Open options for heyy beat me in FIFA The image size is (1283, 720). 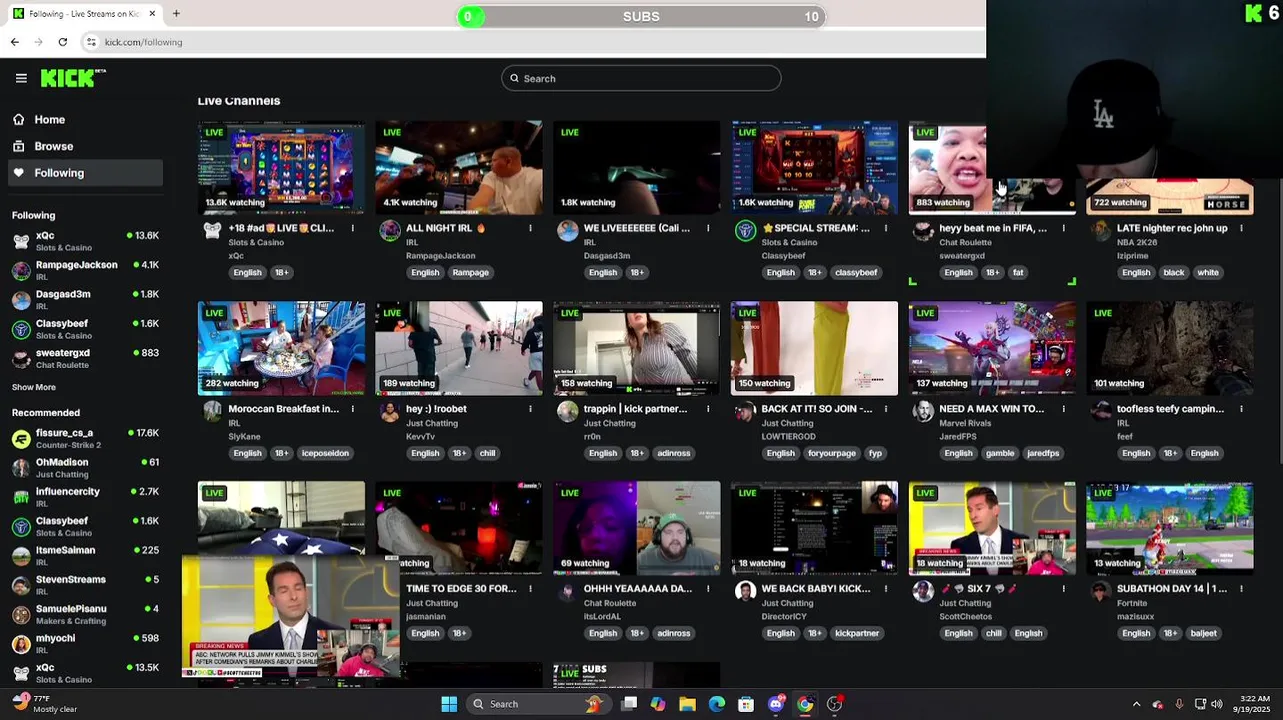(1063, 228)
